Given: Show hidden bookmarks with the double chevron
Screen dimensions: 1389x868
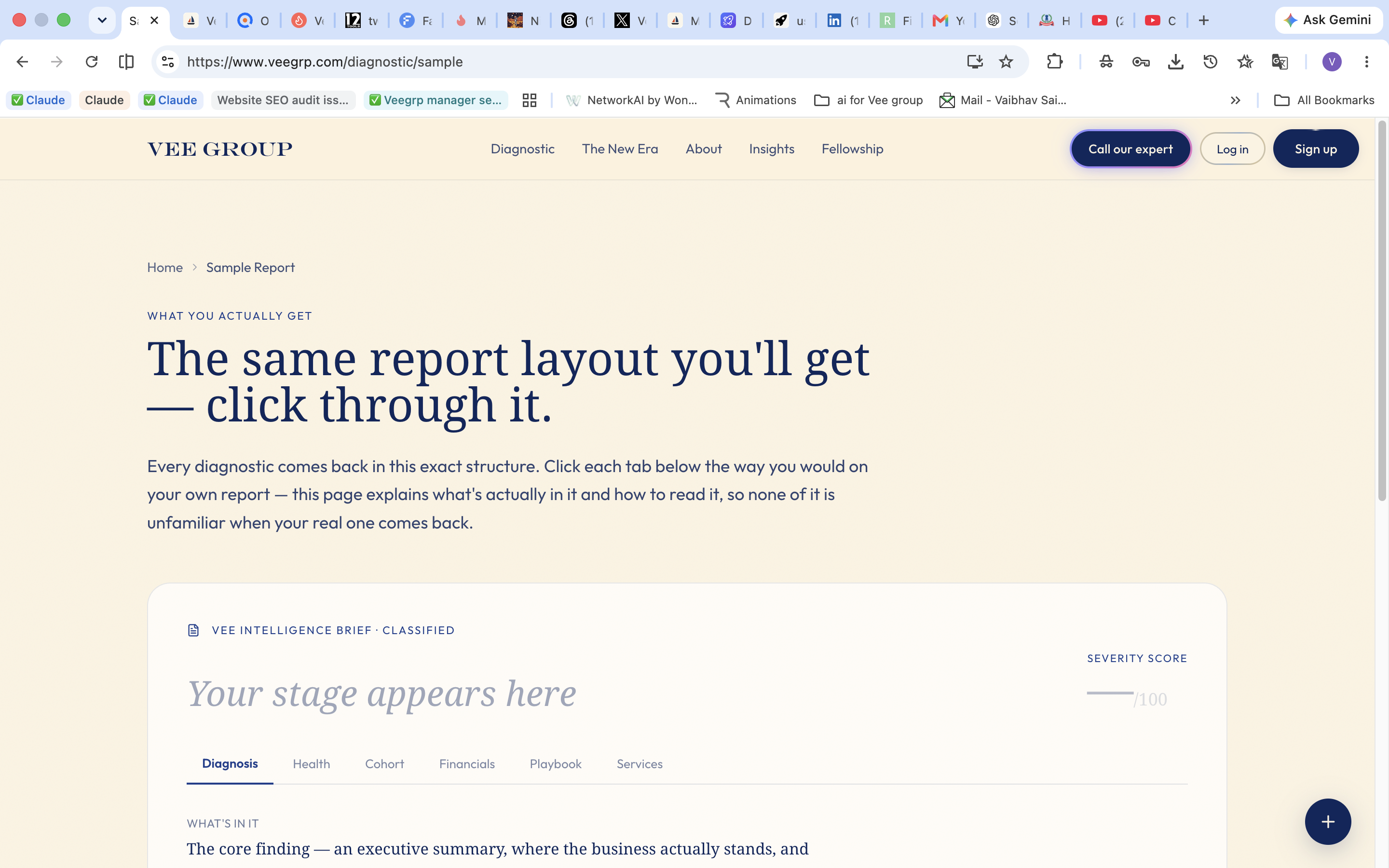Looking at the screenshot, I should [x=1235, y=100].
